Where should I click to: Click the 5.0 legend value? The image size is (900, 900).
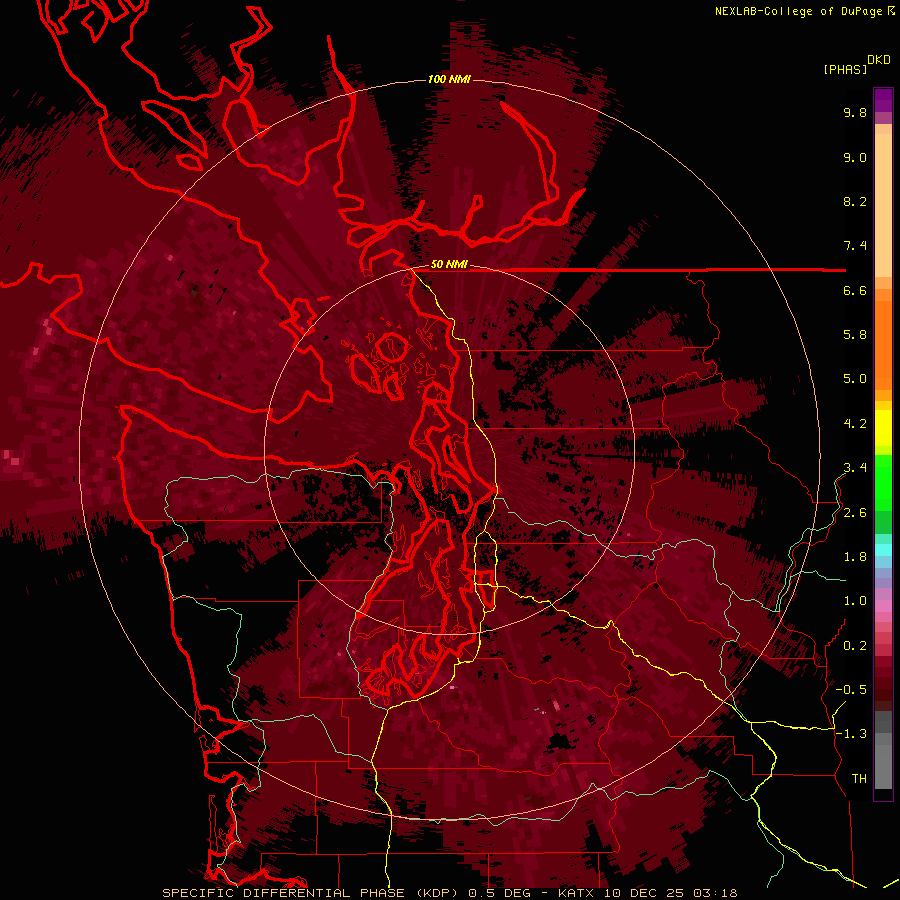tap(855, 379)
